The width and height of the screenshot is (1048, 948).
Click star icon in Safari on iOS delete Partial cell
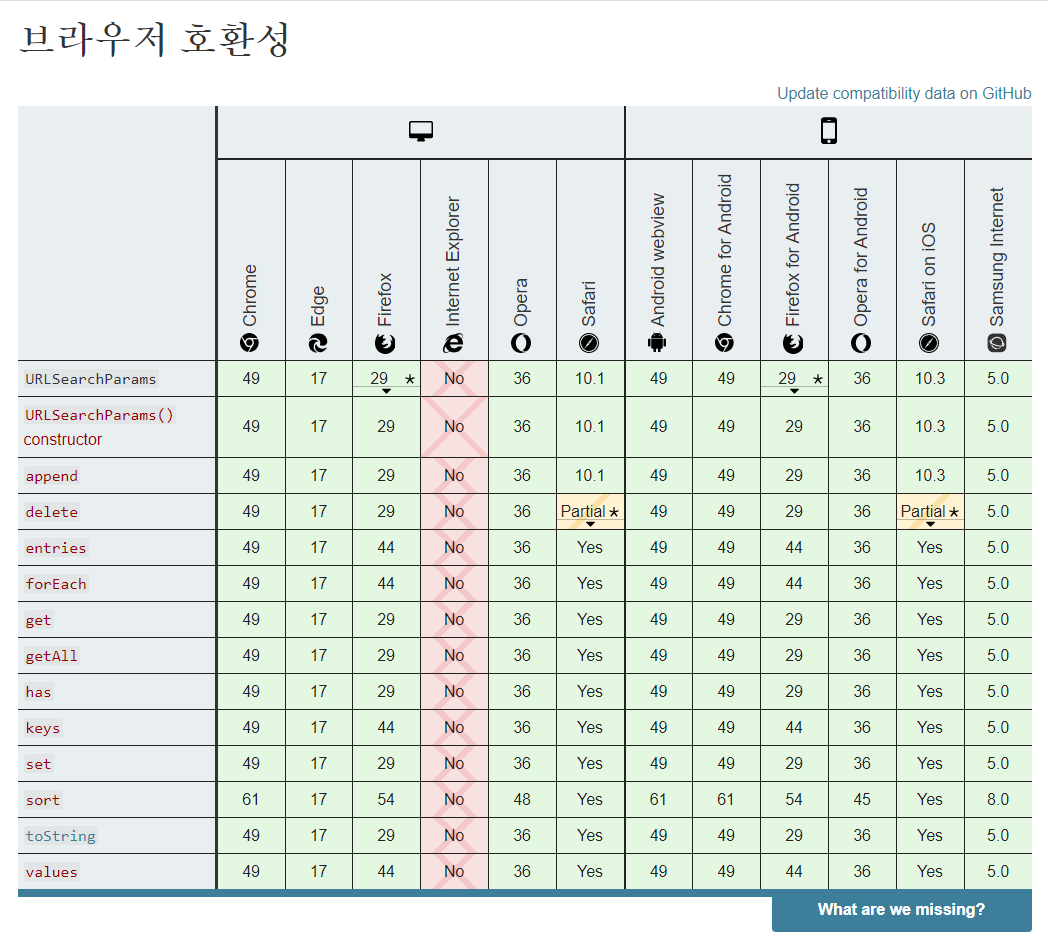pyautogui.click(x=954, y=512)
